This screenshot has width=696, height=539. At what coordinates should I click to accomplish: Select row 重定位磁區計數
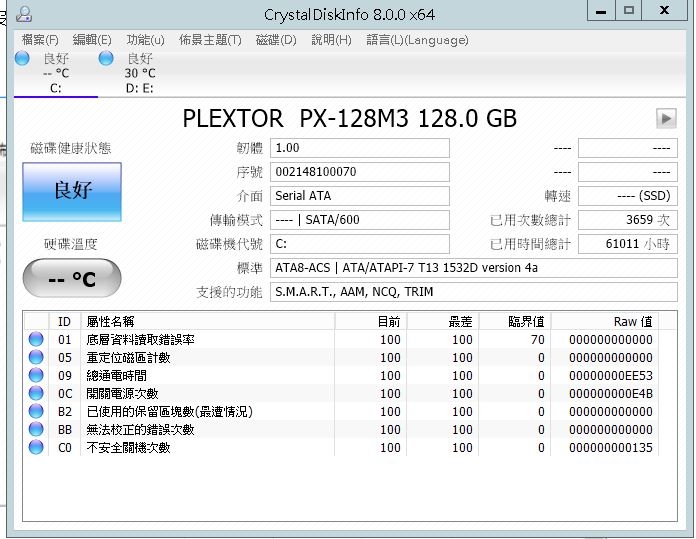click(x=341, y=357)
